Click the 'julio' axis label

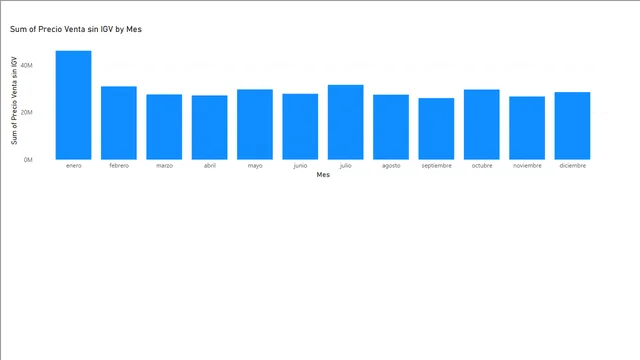point(345,165)
